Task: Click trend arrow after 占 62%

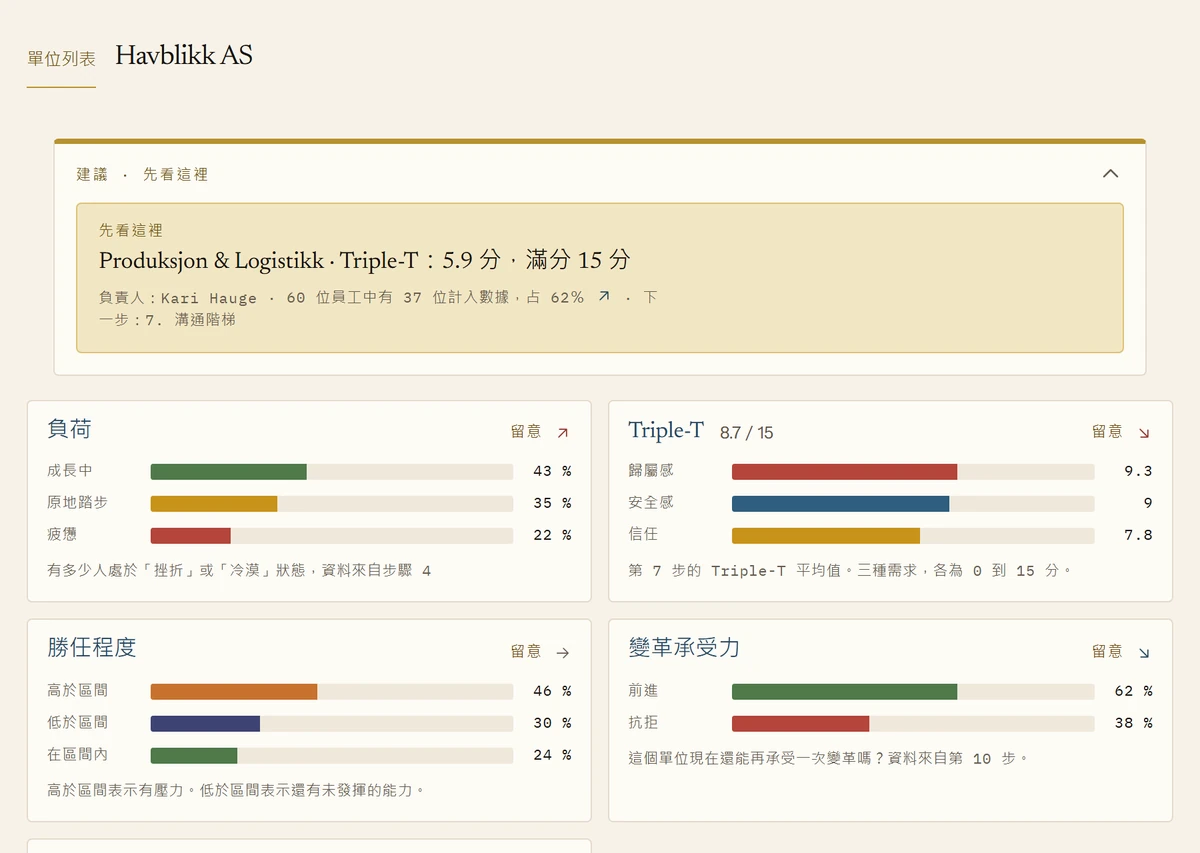Action: (603, 296)
